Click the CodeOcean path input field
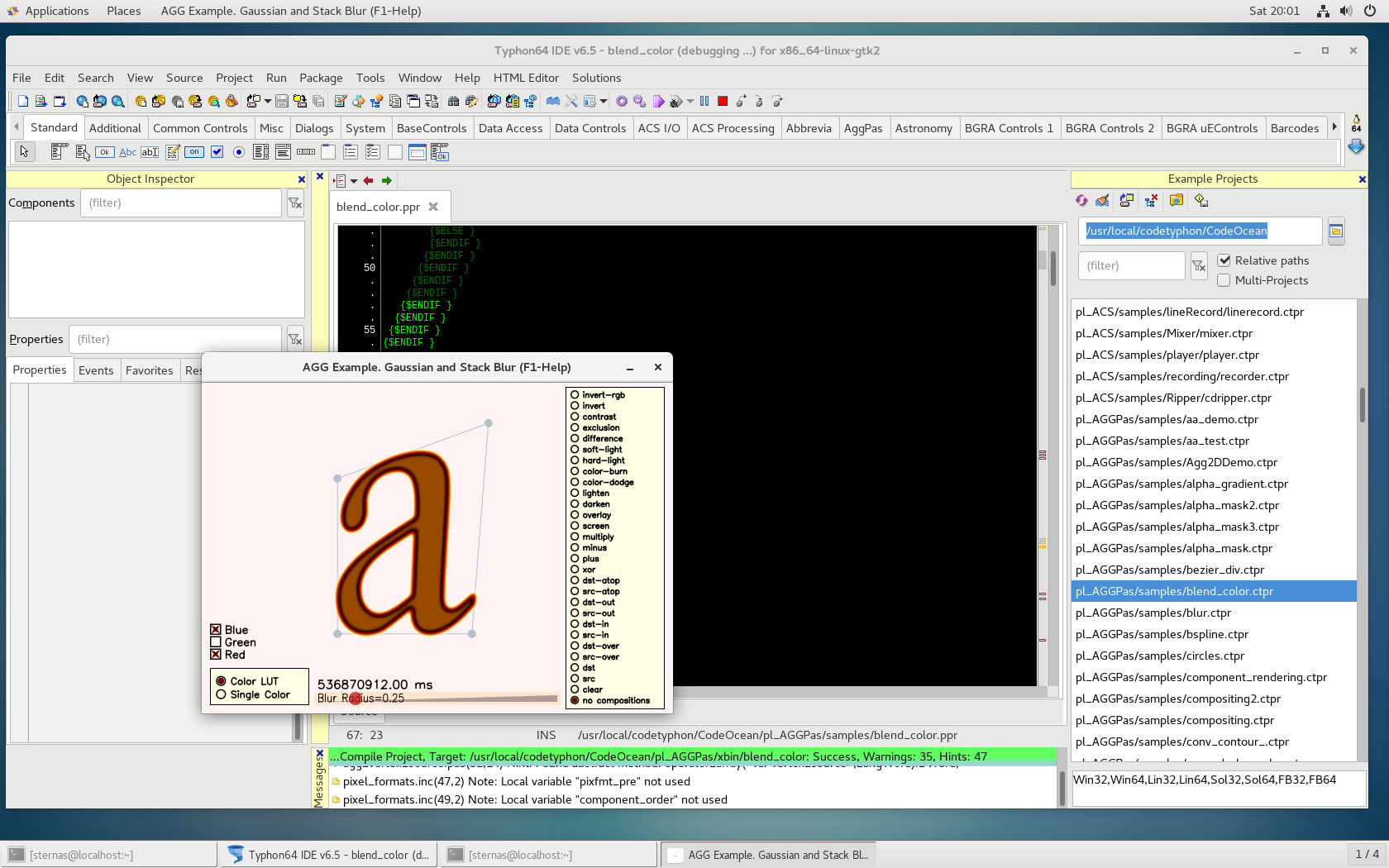1389x868 pixels. (1199, 231)
